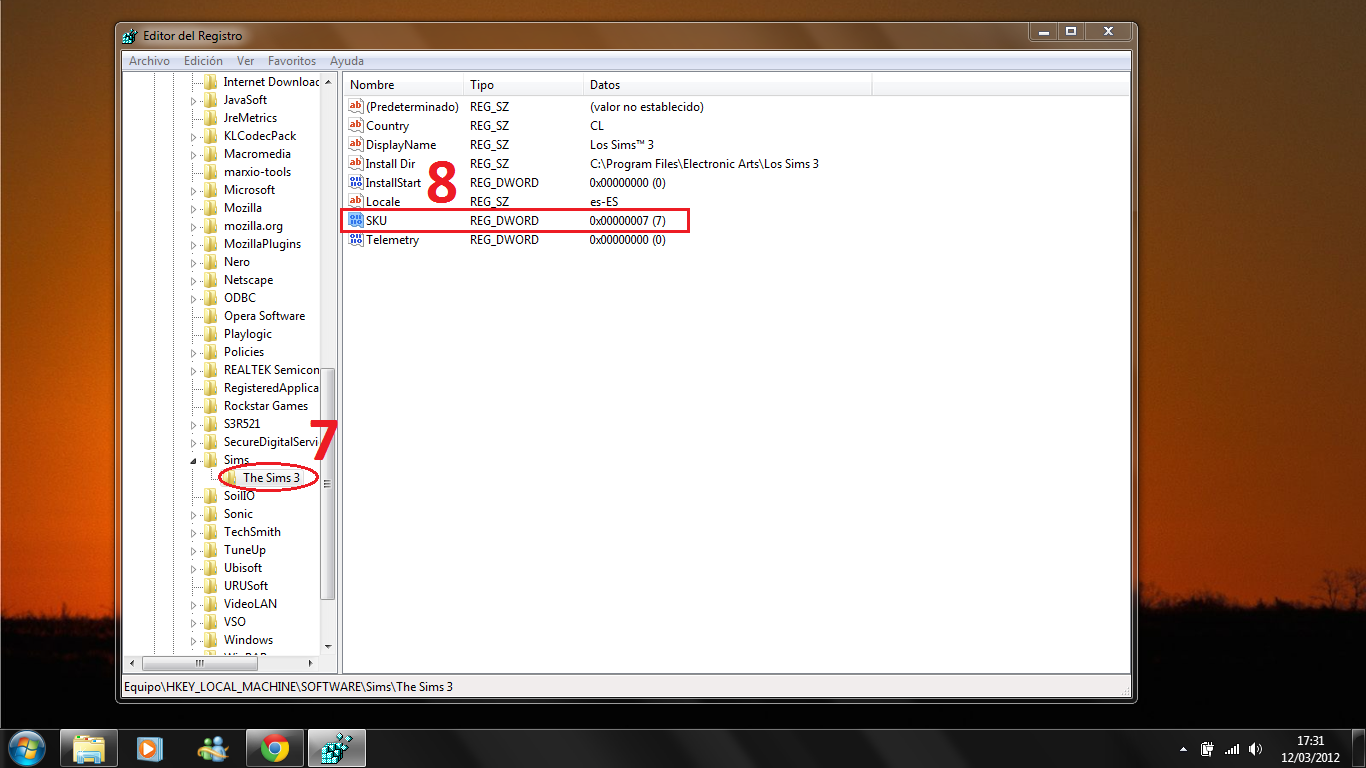Click the InstallStart DWORD icon
The height and width of the screenshot is (768, 1366).
[356, 183]
